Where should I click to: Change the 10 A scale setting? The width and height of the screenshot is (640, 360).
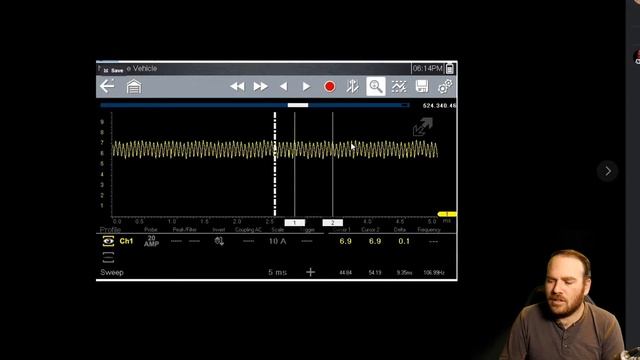(278, 241)
